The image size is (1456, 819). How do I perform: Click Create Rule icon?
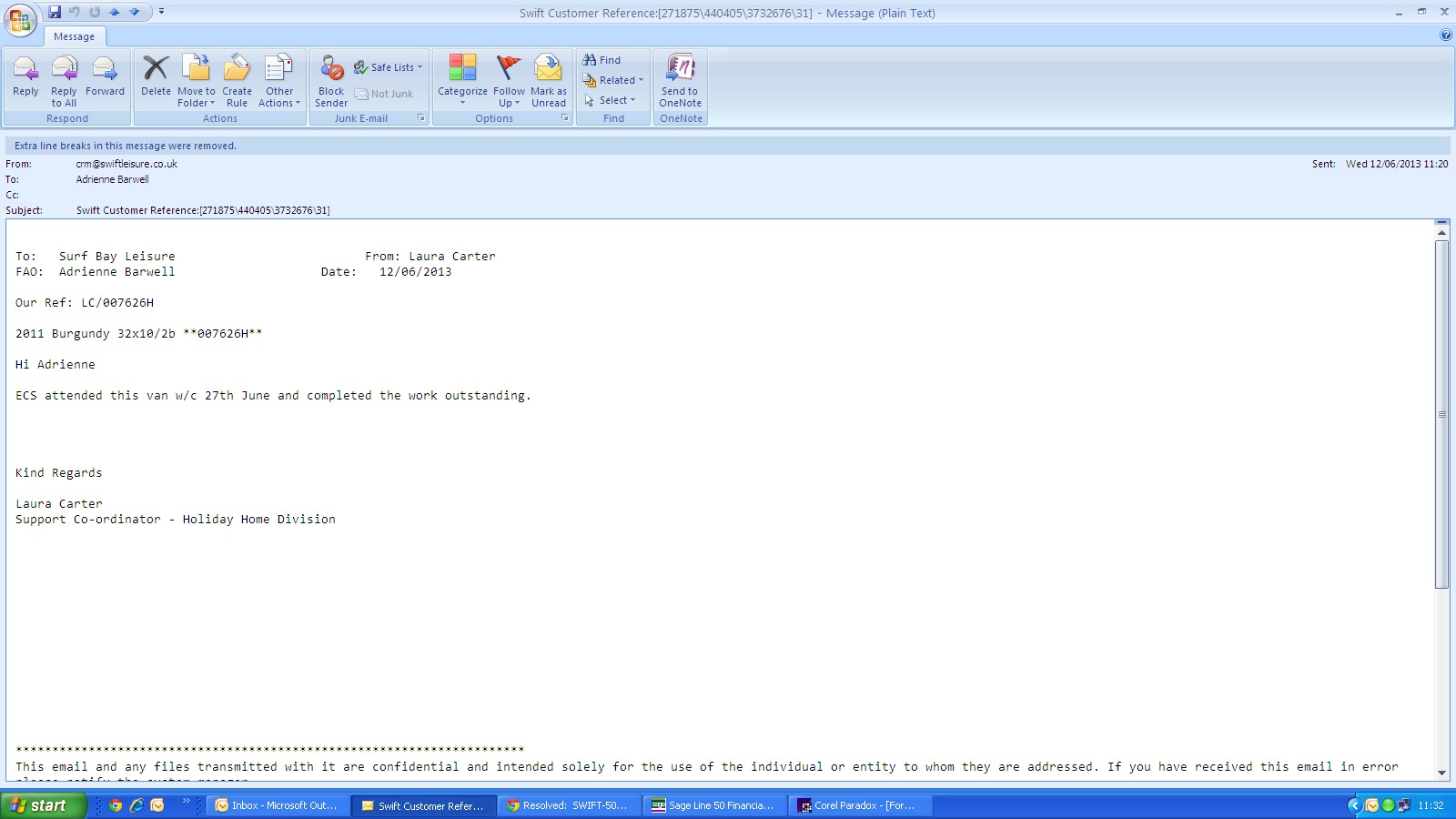point(237,78)
